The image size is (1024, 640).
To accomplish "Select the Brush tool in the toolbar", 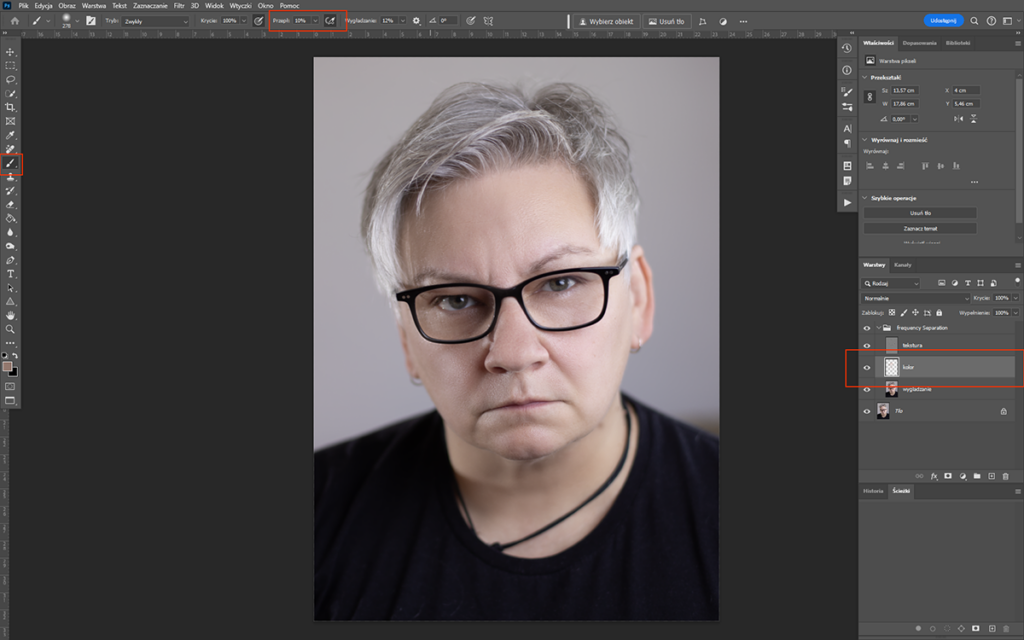I will [x=11, y=163].
